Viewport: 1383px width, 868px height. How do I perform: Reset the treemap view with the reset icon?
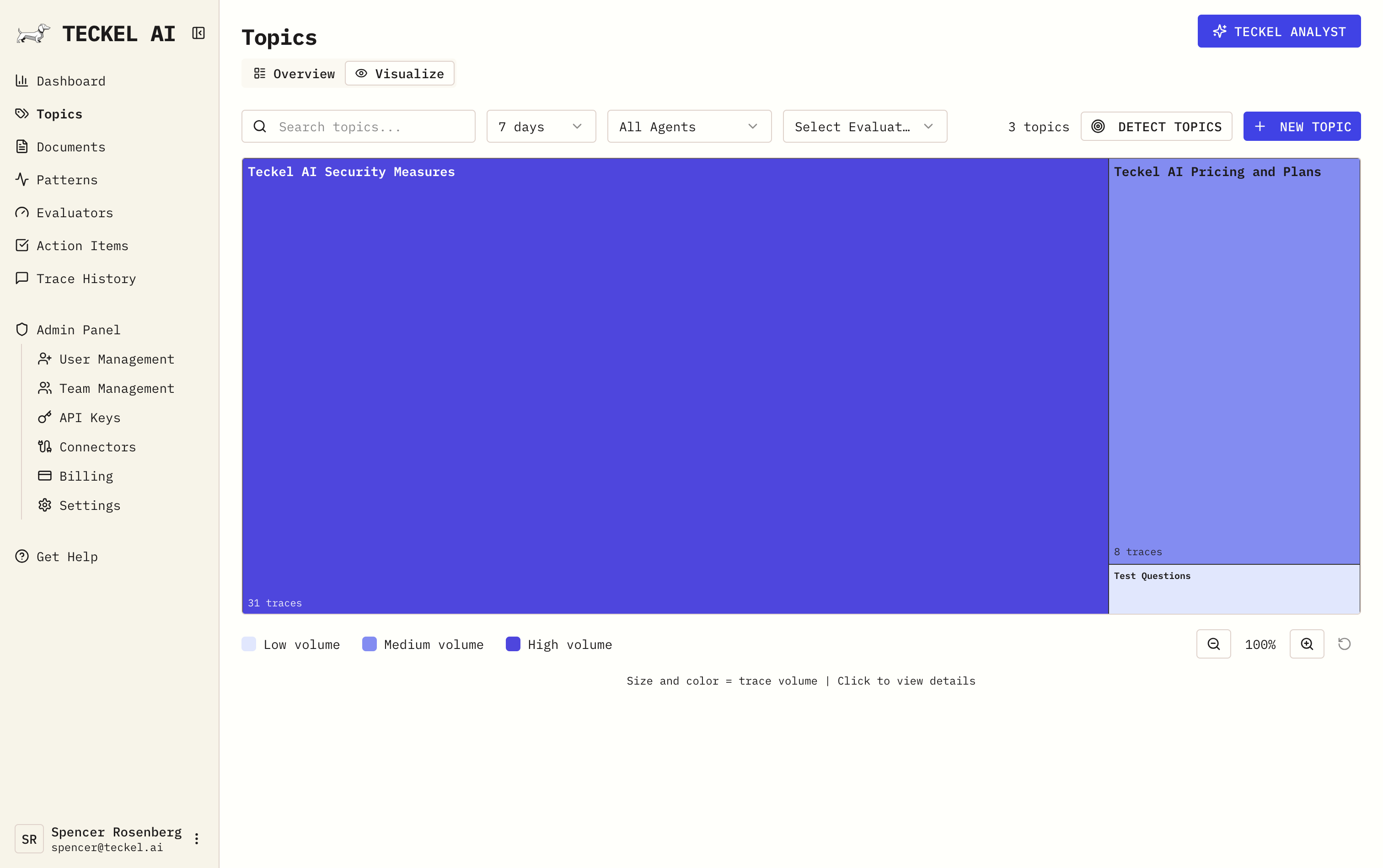1345,643
